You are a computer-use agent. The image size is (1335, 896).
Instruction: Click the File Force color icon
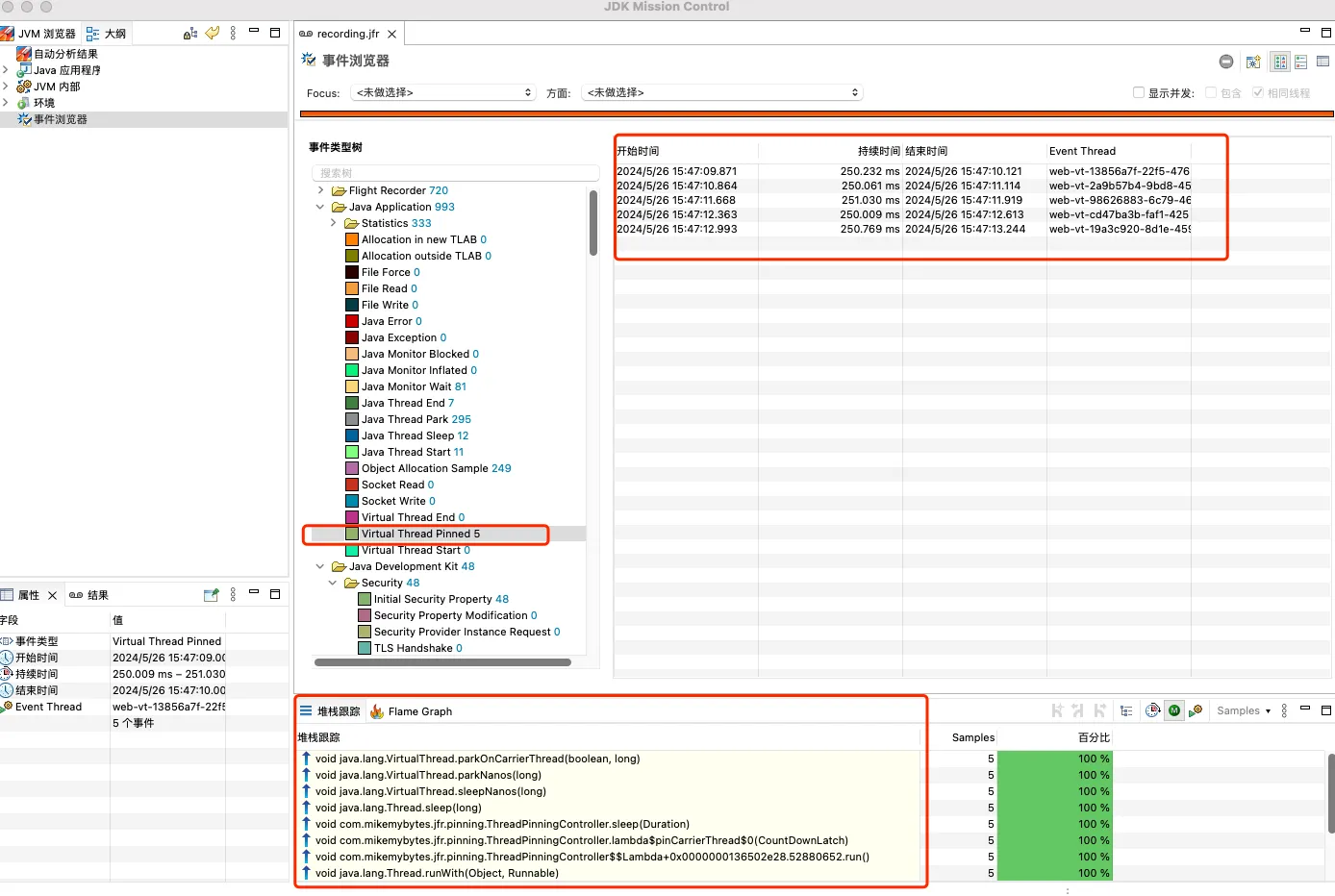point(352,272)
